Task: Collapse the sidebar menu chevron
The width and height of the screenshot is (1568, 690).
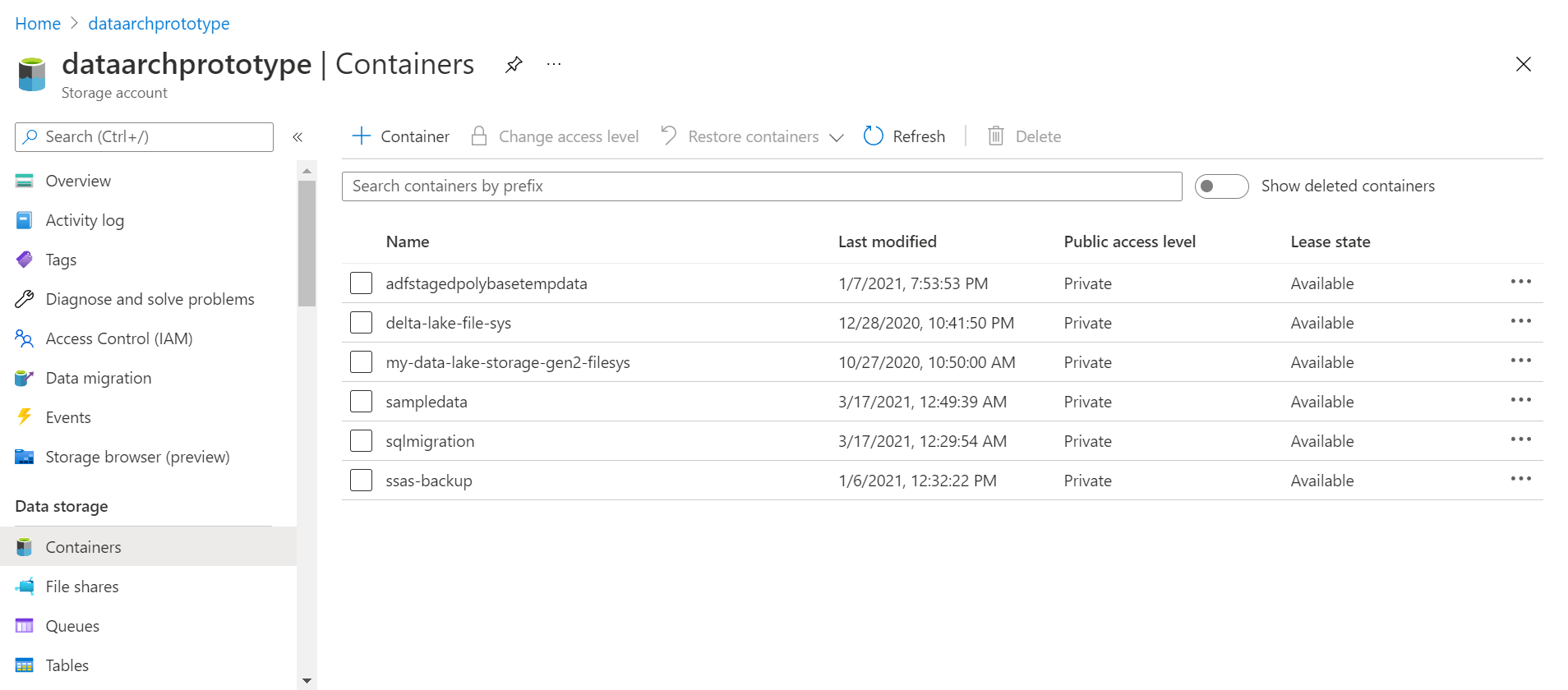Action: point(297,137)
